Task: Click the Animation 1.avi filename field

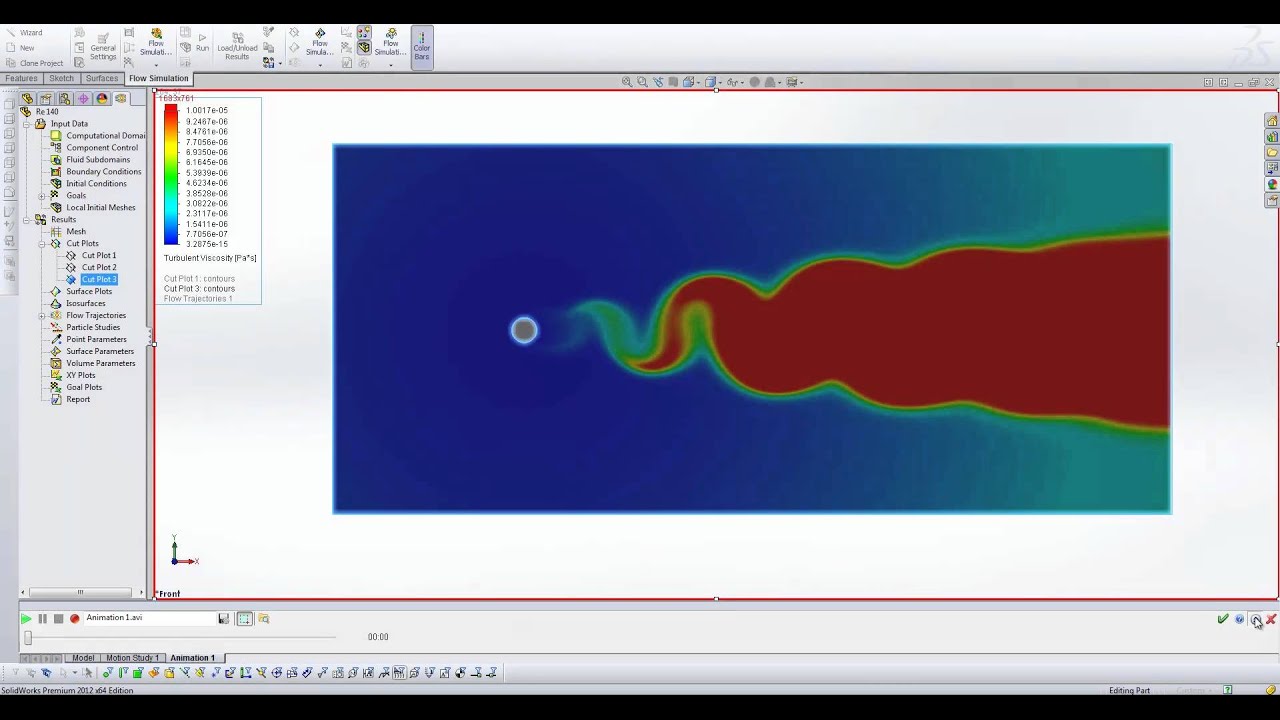Action: pos(150,618)
